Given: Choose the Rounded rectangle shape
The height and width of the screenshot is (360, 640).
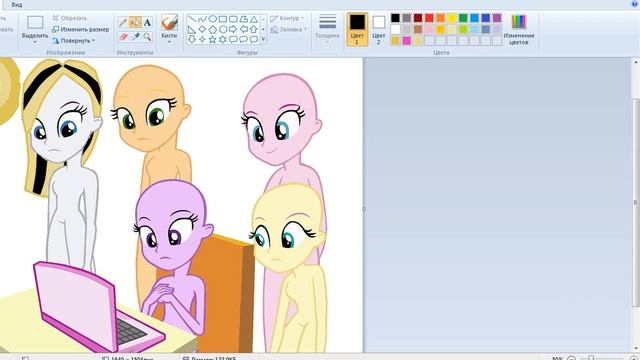Looking at the screenshot, I should pyautogui.click(x=233, y=19).
